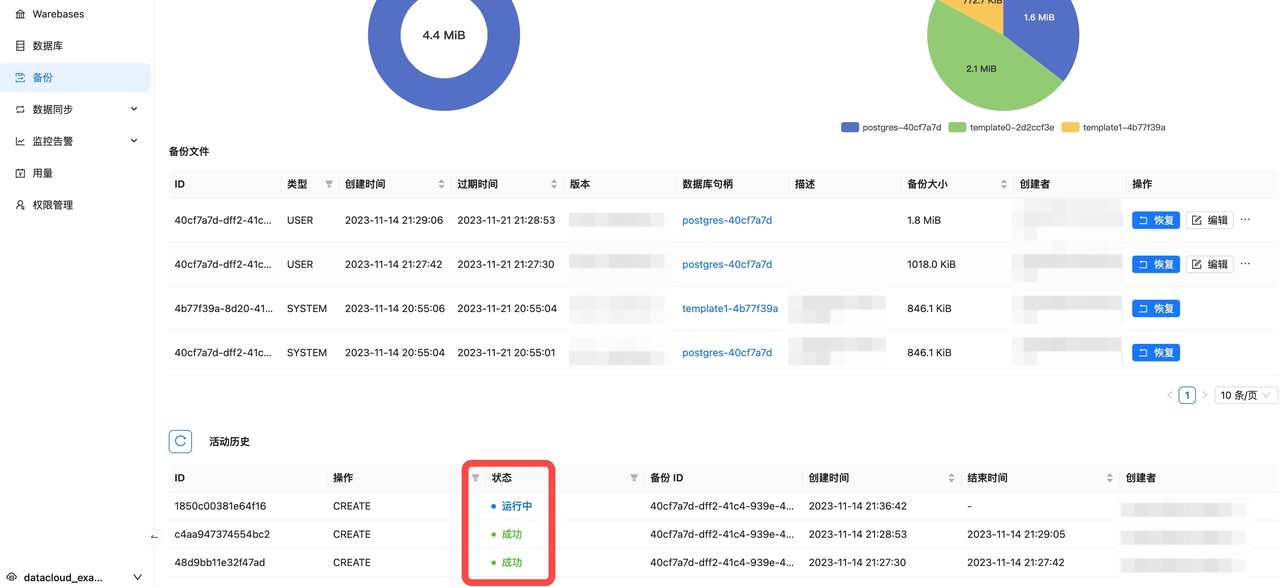The image size is (1280, 587).
Task: Sort backup files by 备份大小
Action: click(1003, 184)
